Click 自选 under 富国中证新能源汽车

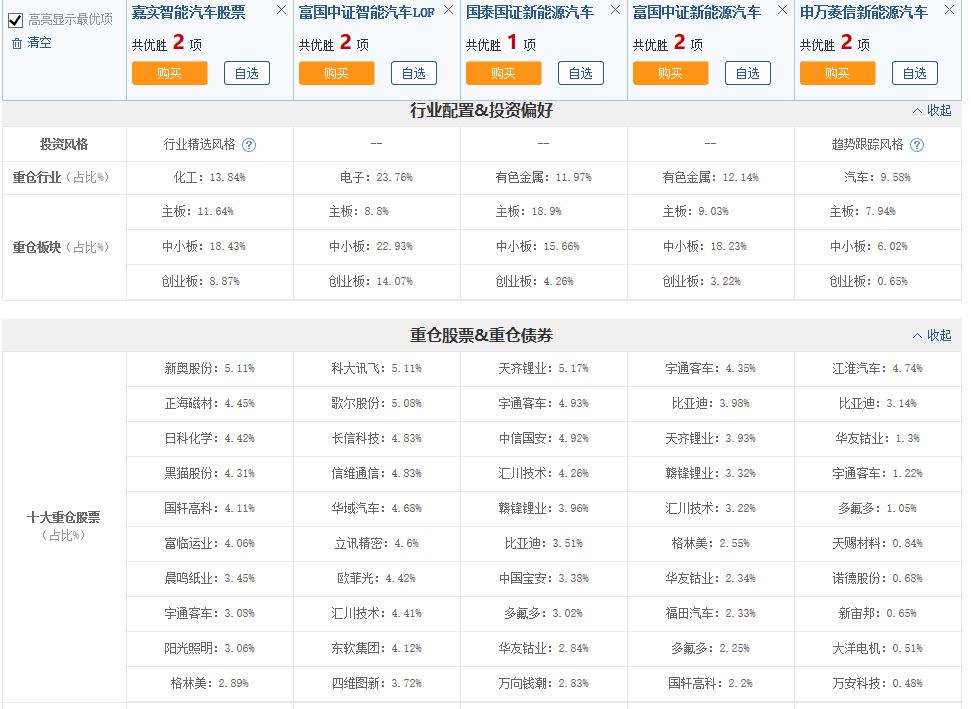pos(747,73)
